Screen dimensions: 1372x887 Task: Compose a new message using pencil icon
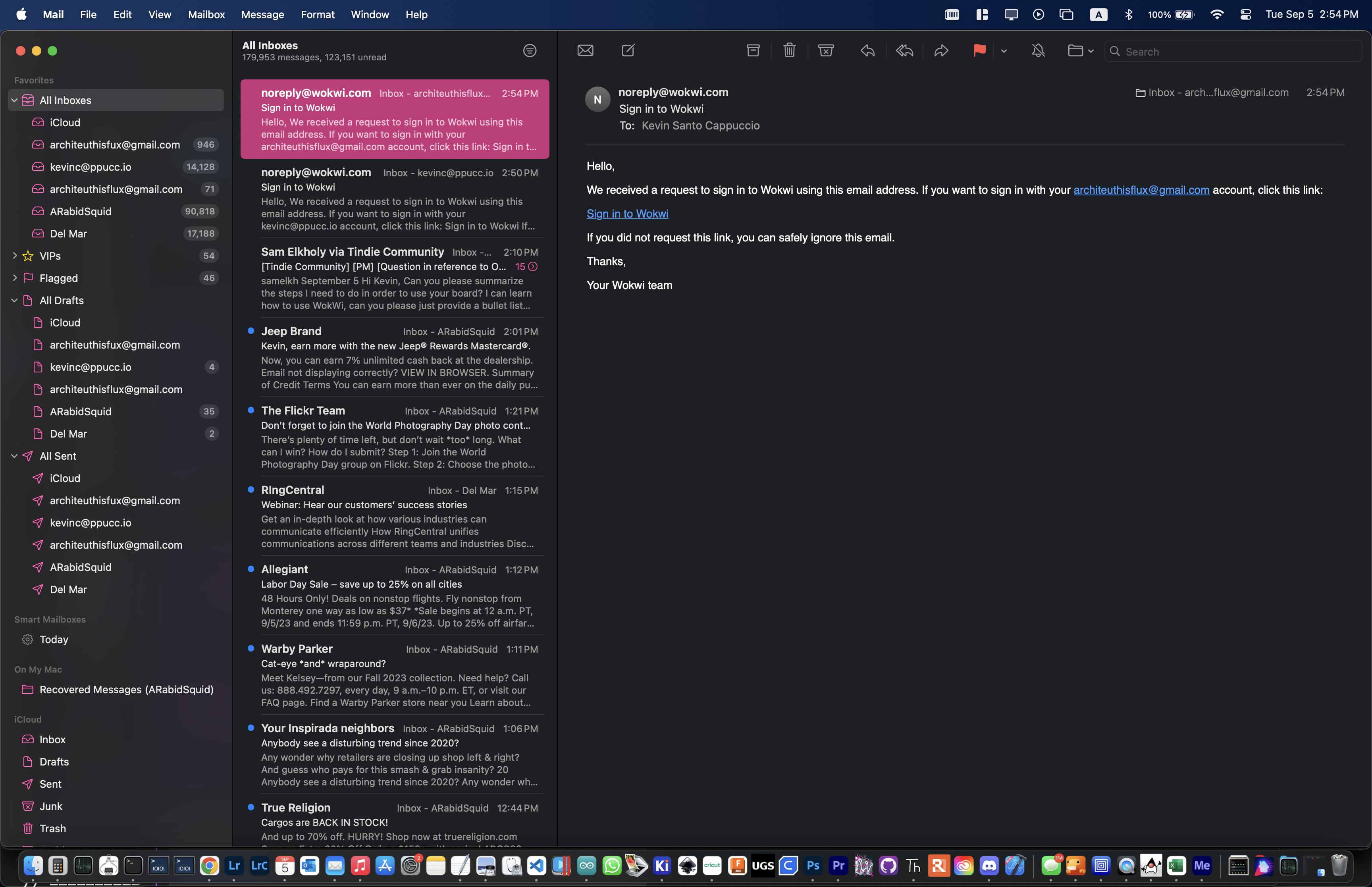click(x=628, y=51)
